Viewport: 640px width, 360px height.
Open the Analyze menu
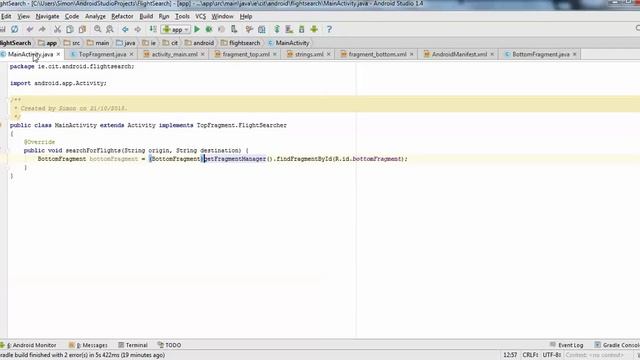96,16
